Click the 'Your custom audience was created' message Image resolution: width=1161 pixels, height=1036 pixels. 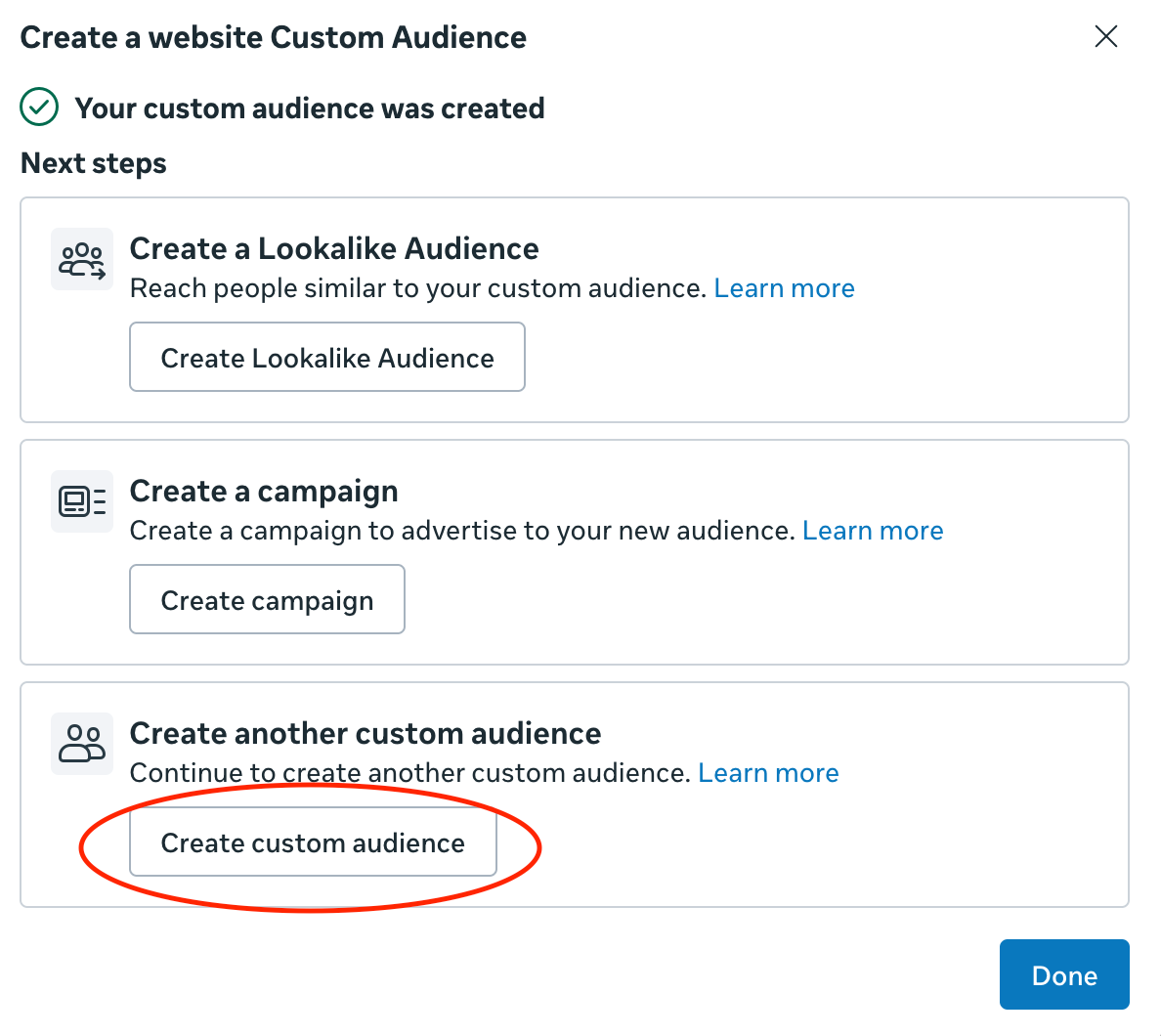(309, 108)
